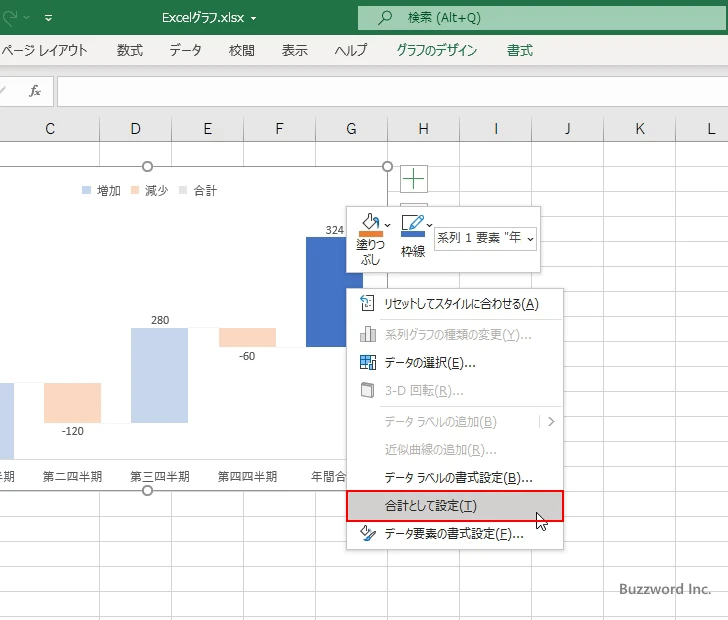Image resolution: width=728 pixels, height=620 pixels.
Task: Open 'データ要素の書式設定(F)...'
Action: (455, 534)
